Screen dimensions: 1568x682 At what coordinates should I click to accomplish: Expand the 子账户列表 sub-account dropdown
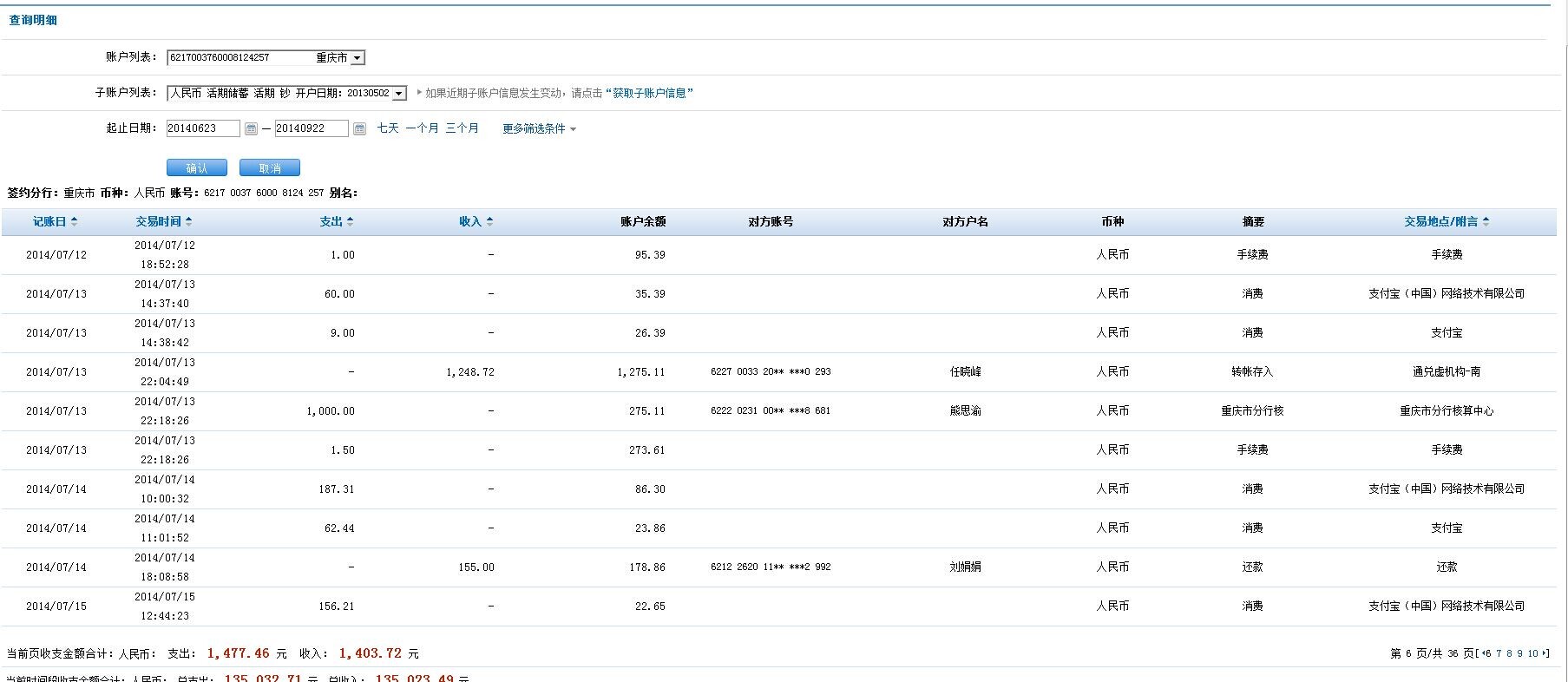[x=398, y=94]
